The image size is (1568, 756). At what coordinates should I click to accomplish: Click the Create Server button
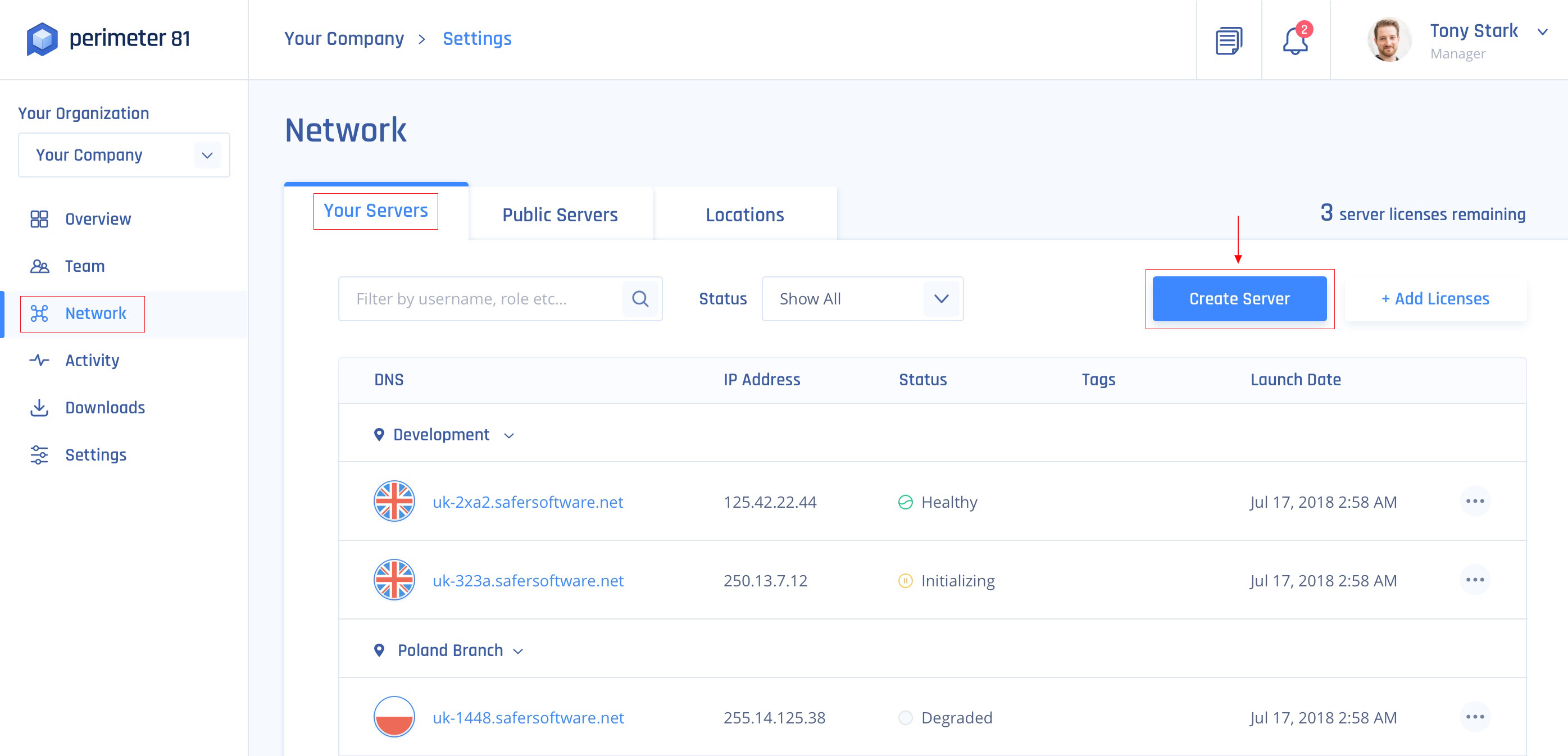tap(1239, 299)
